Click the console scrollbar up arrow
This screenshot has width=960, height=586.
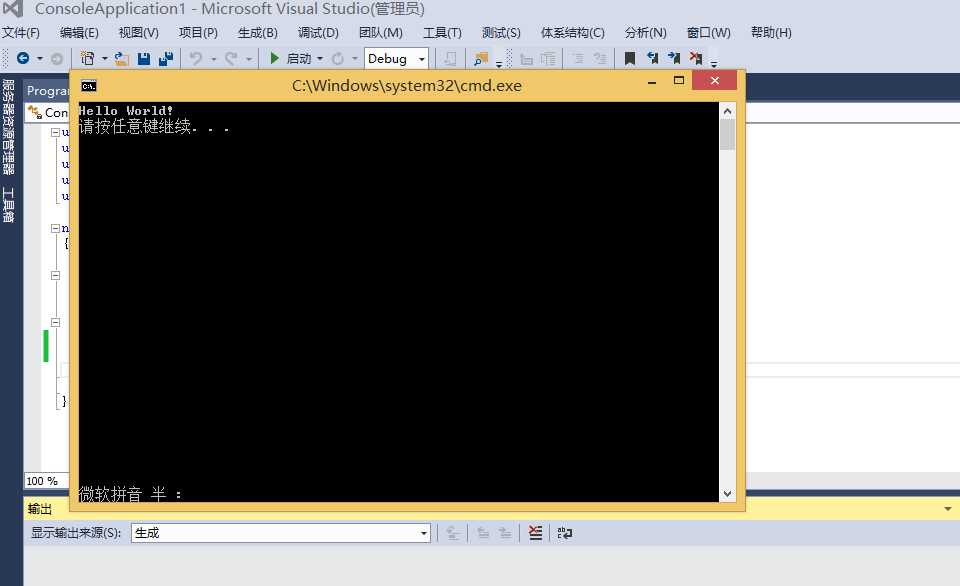(x=727, y=111)
